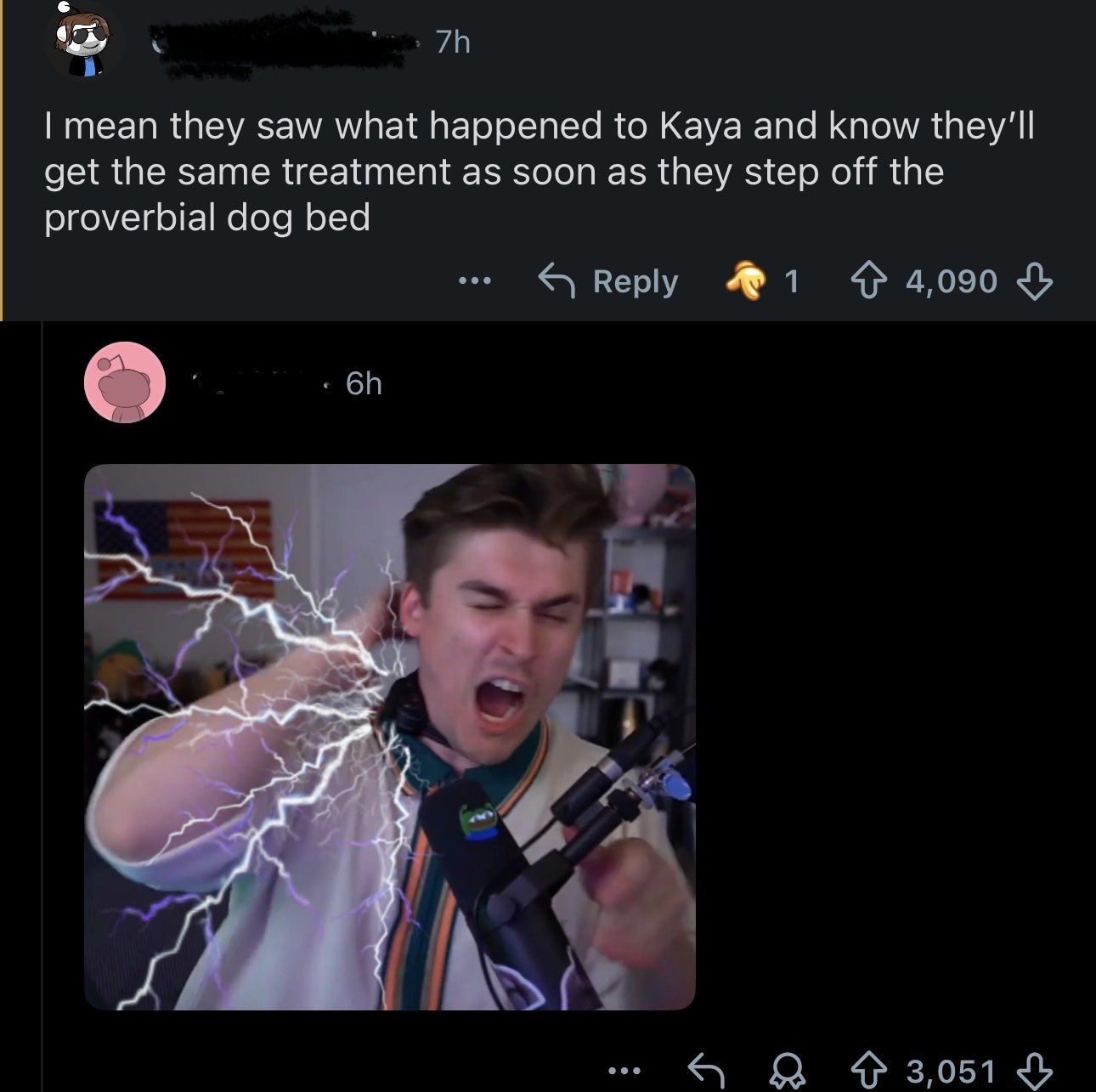Image resolution: width=1096 pixels, height=1092 pixels.
Task: Upvote the comment with 4,090 points
Action: [x=868, y=281]
